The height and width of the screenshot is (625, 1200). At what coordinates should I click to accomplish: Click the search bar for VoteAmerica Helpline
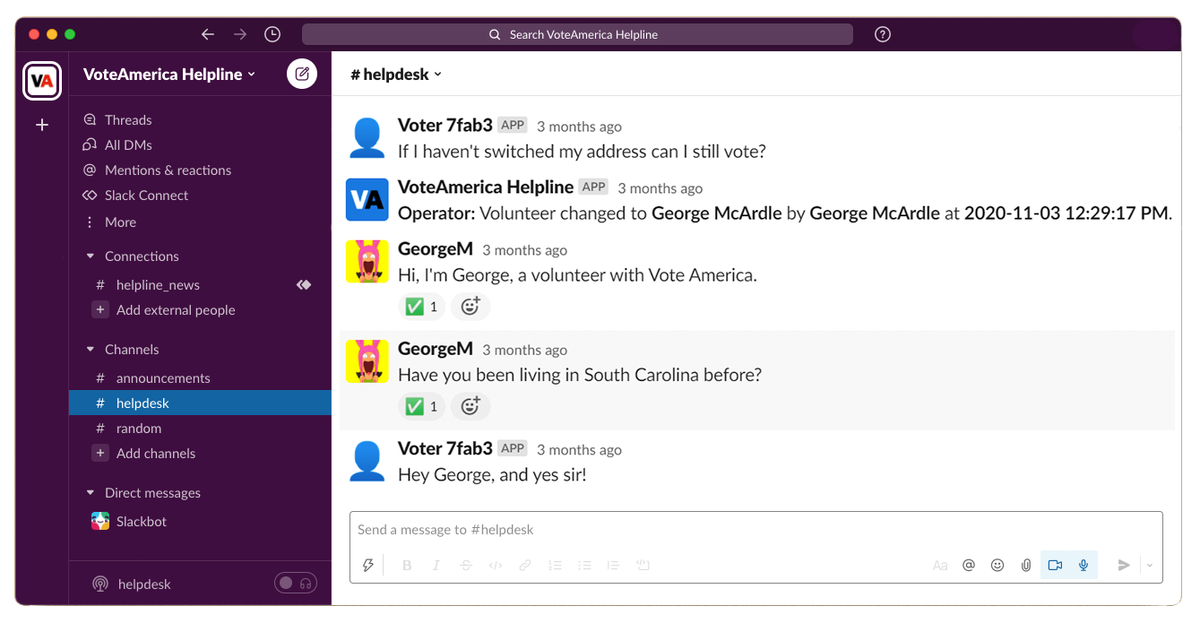[x=578, y=33]
